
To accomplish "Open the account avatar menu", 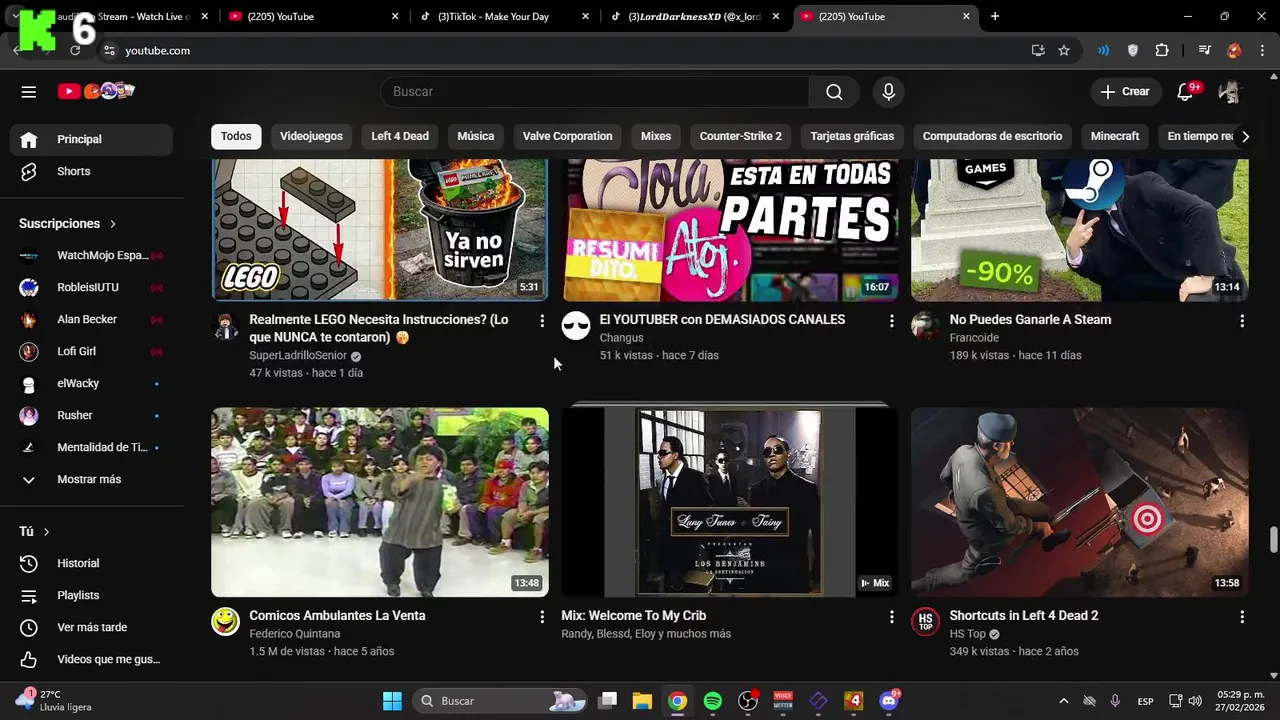I will point(1229,91).
